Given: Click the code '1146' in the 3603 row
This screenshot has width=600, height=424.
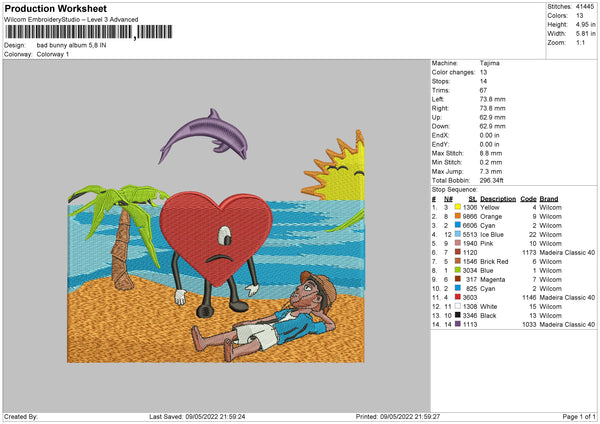Looking at the screenshot, I should pyautogui.click(x=530, y=297).
